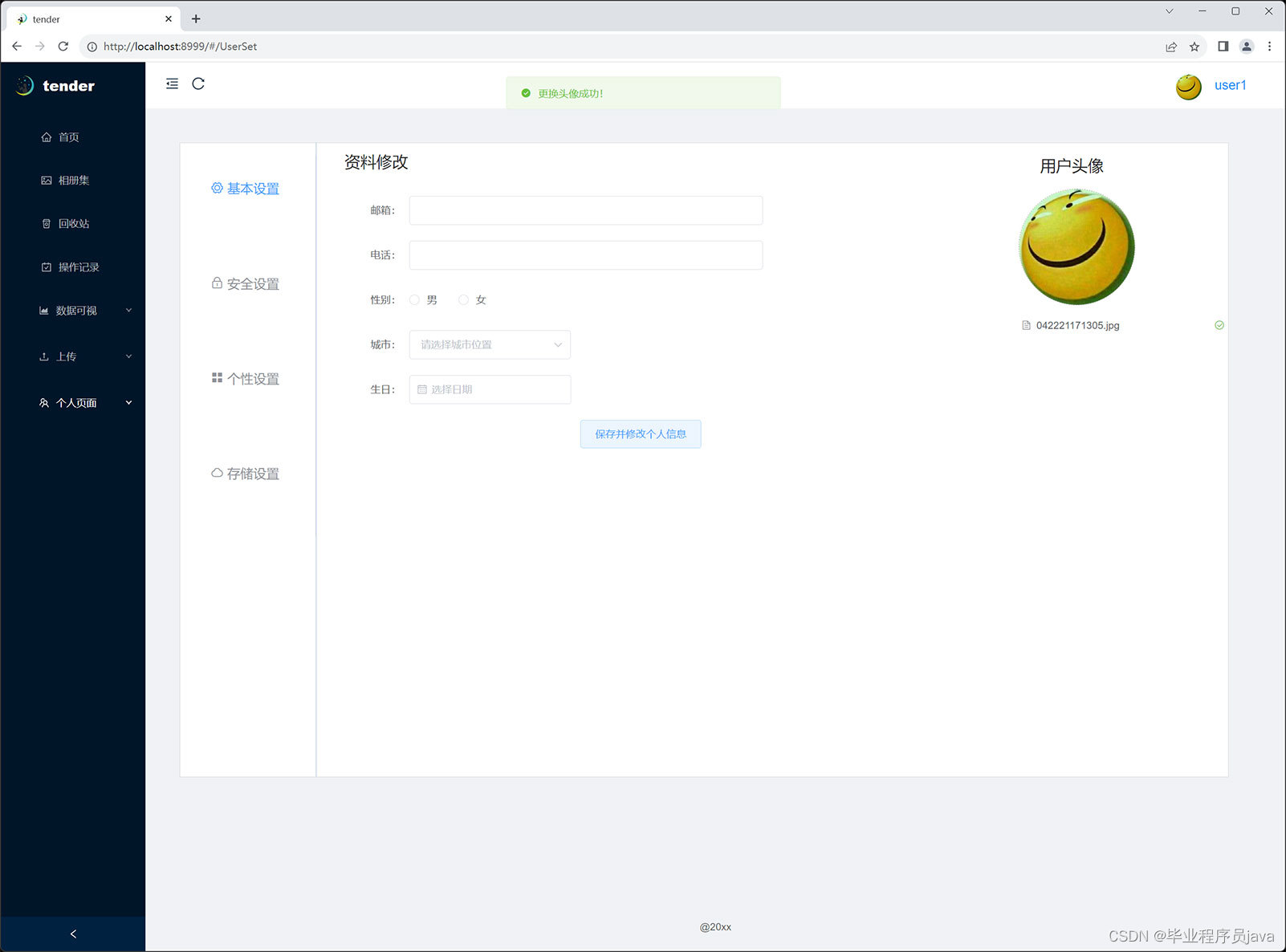Switch to 个性设置 personalization tab

(x=246, y=379)
